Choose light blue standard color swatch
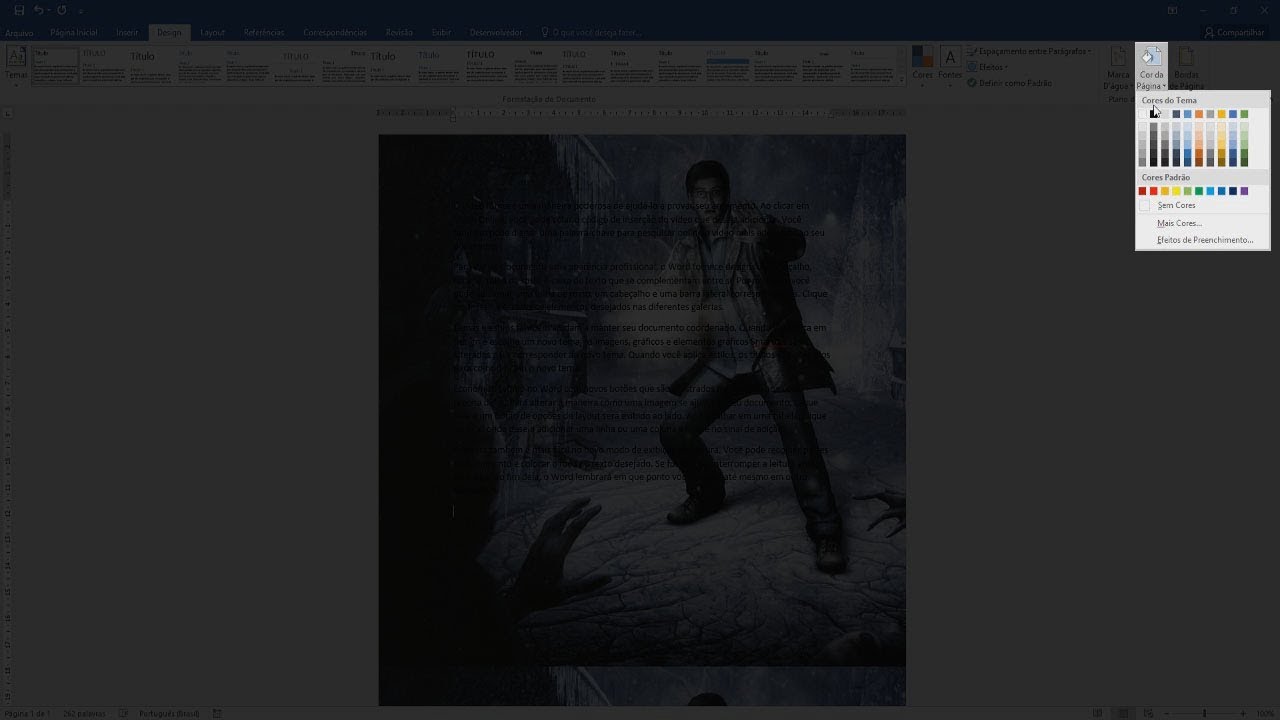Screen dimensions: 1280x720 click(1210, 191)
